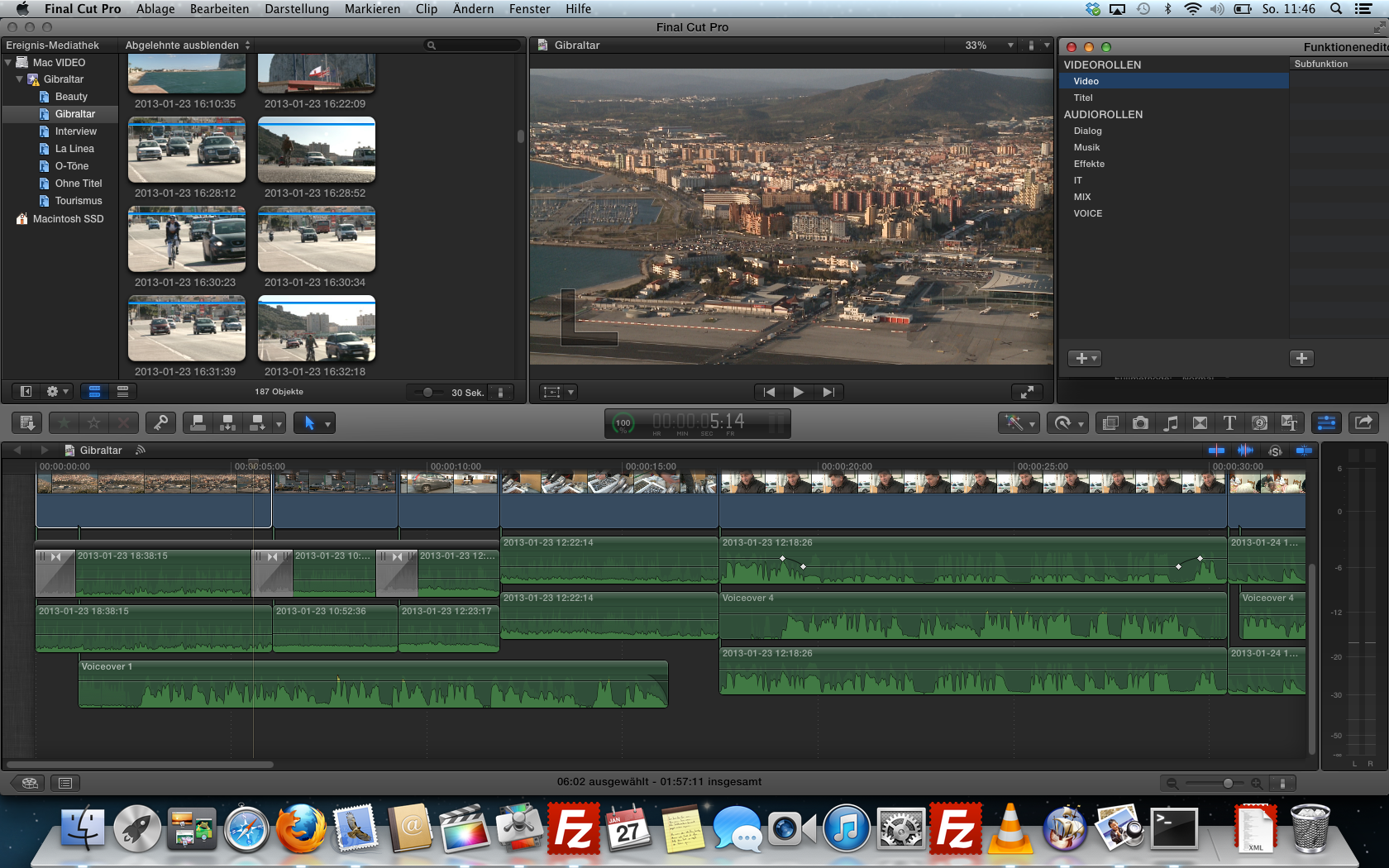Select the Interview event in library

point(75,131)
